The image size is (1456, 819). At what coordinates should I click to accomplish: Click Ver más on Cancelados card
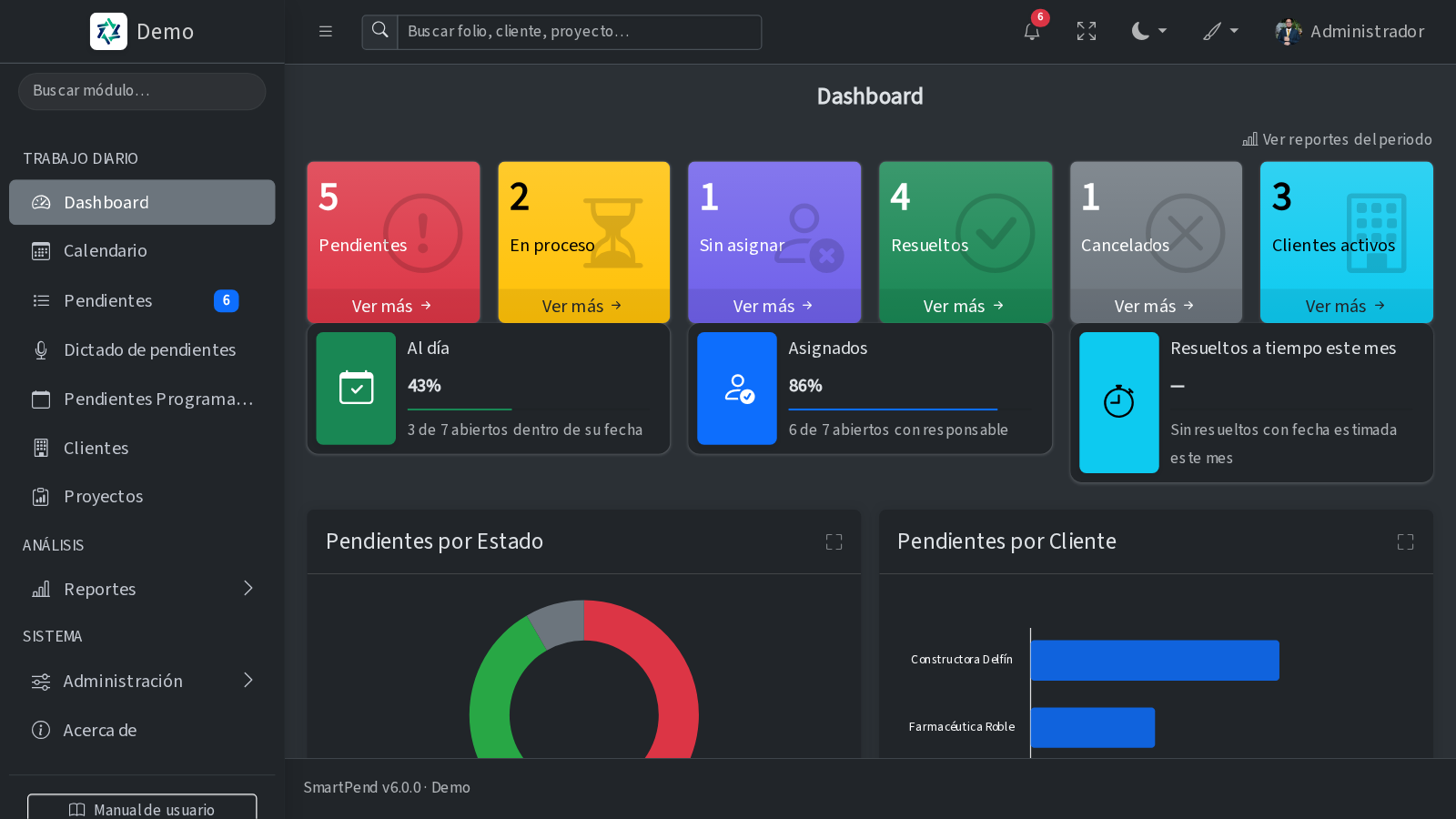(x=1156, y=306)
